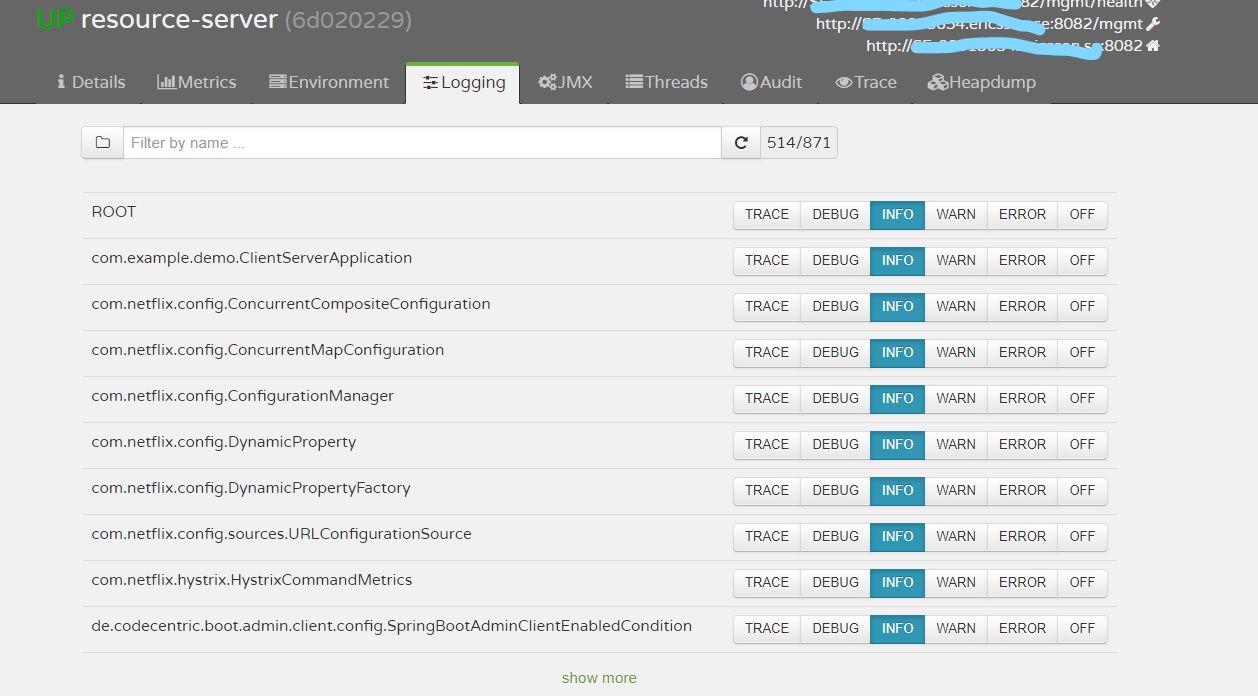
Task: Set DynamicPropertyFactory logger to ERROR
Action: (x=1022, y=491)
